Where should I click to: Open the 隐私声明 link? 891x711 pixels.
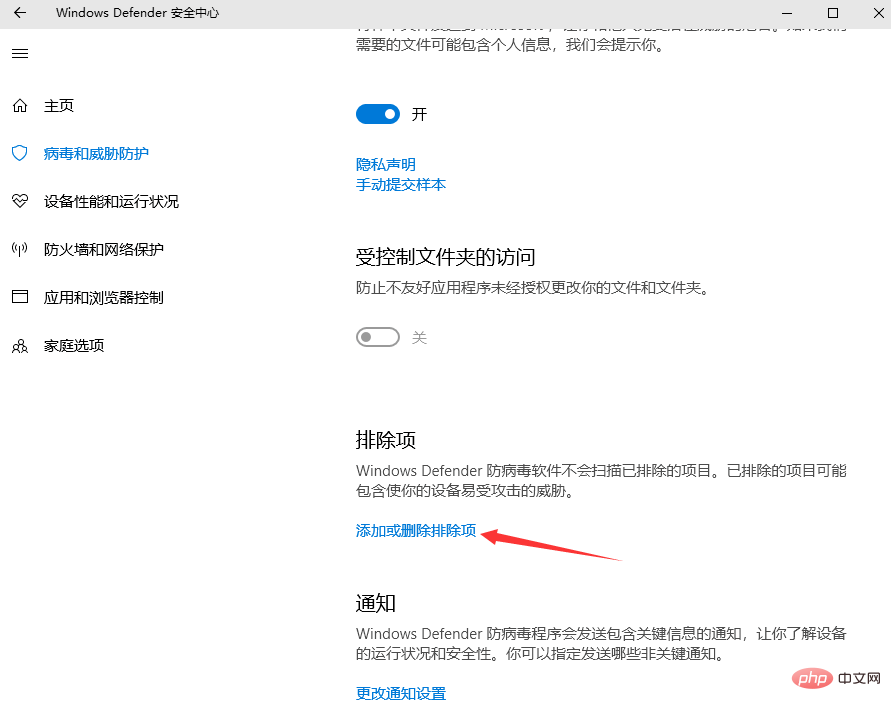click(x=386, y=164)
